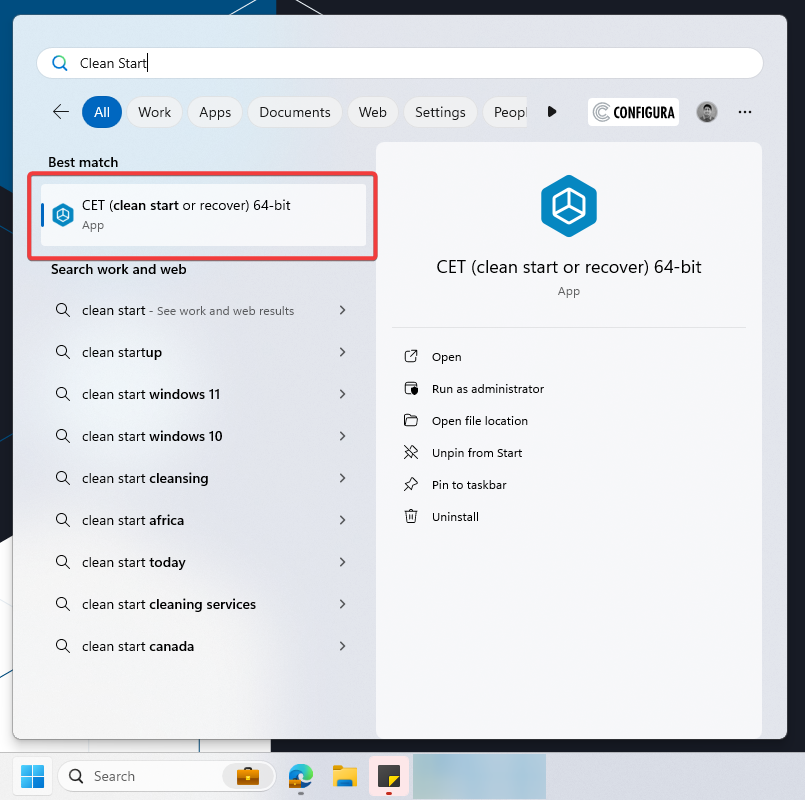Expand chevron next to 'clean startup'

(x=342, y=352)
